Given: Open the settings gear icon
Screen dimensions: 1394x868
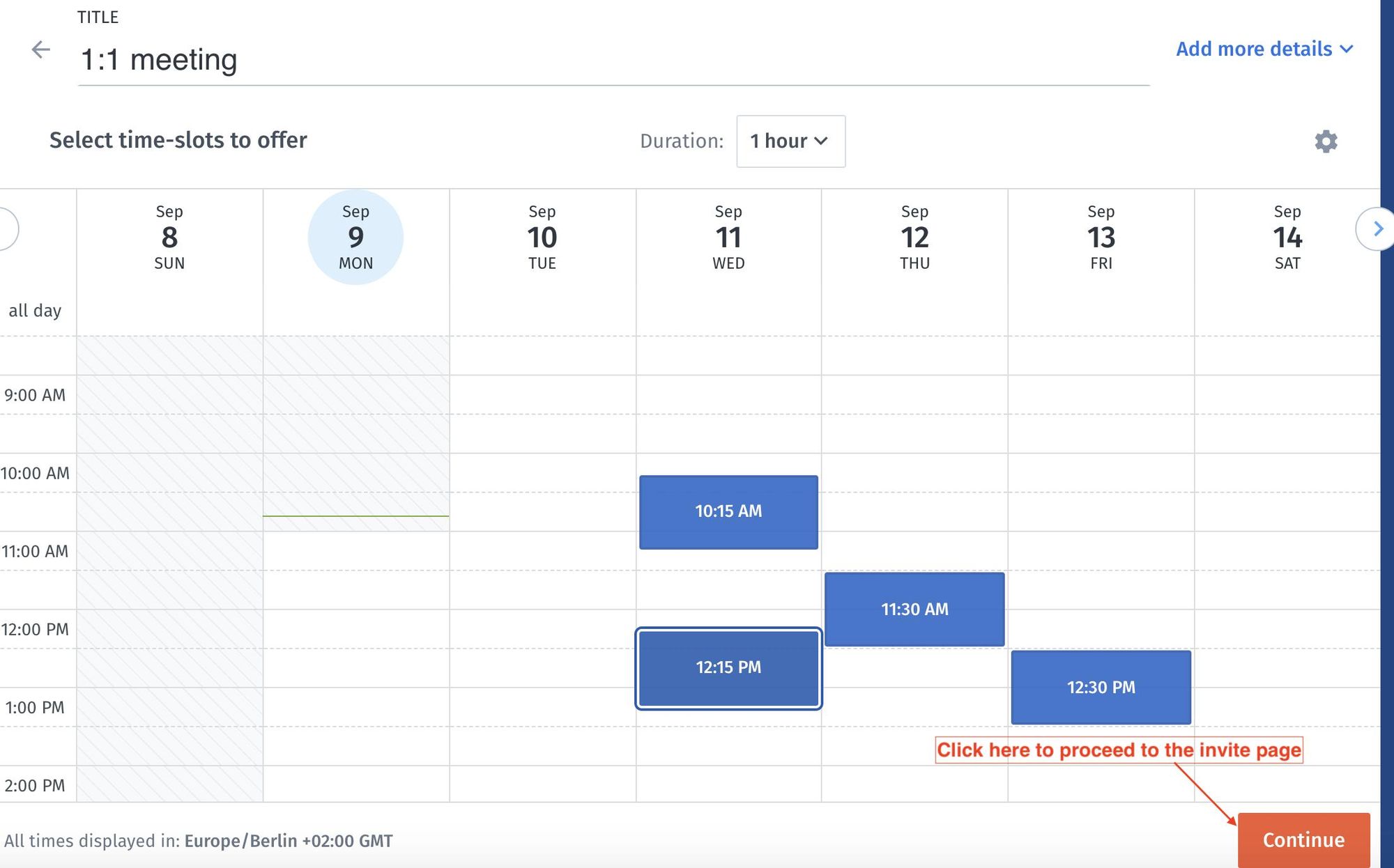Looking at the screenshot, I should coord(1326,141).
